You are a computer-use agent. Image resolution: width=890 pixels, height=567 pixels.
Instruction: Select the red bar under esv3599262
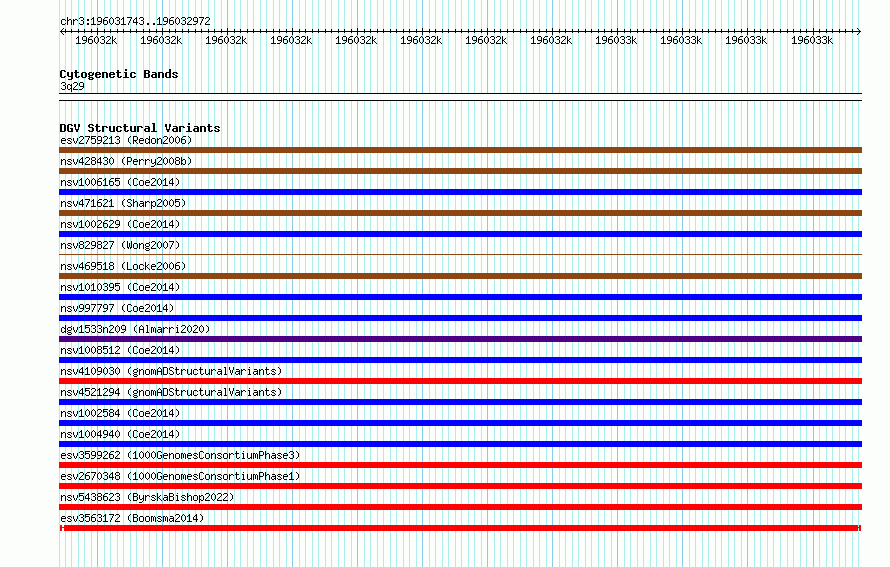[460, 465]
